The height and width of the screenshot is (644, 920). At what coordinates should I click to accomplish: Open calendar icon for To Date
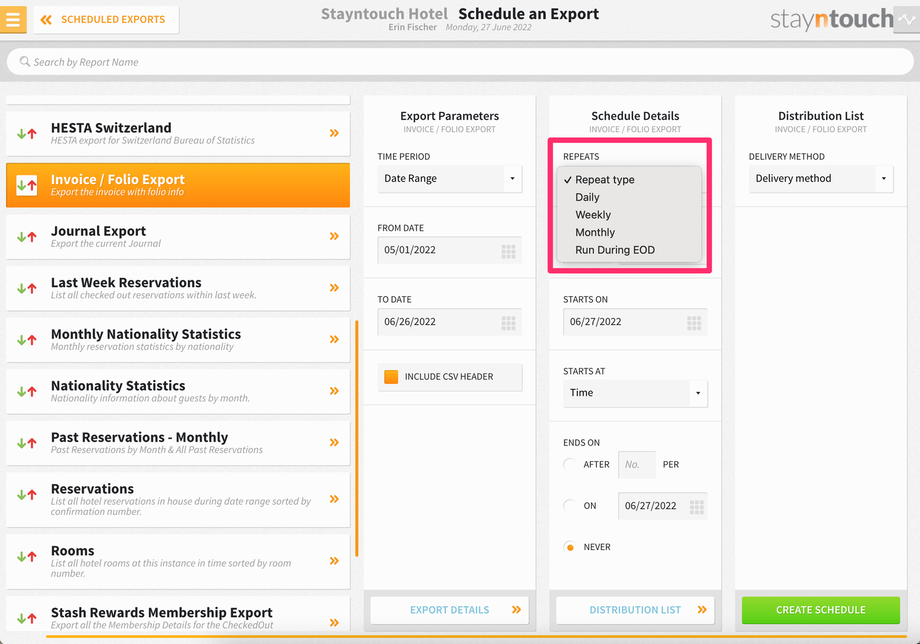[509, 323]
